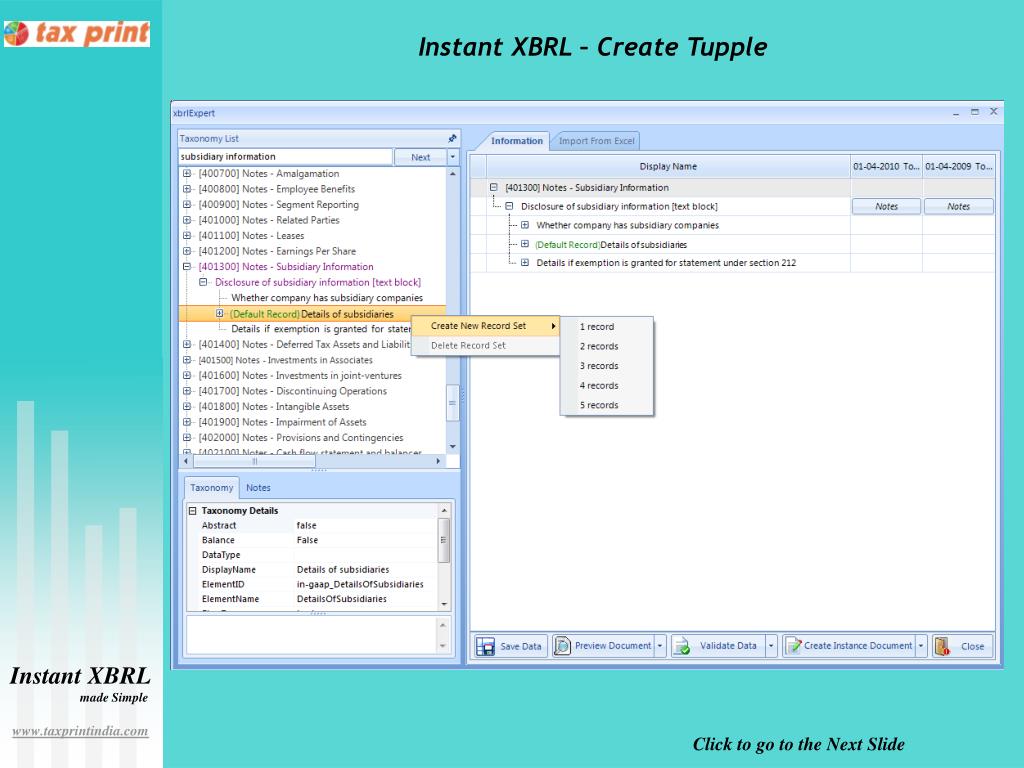Open www.taxprintindia.com link
Viewport: 1024px width, 768px height.
pos(80,731)
